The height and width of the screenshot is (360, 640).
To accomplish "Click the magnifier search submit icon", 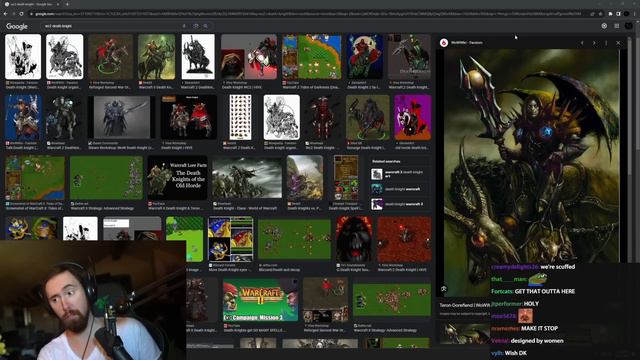I will coord(206,26).
